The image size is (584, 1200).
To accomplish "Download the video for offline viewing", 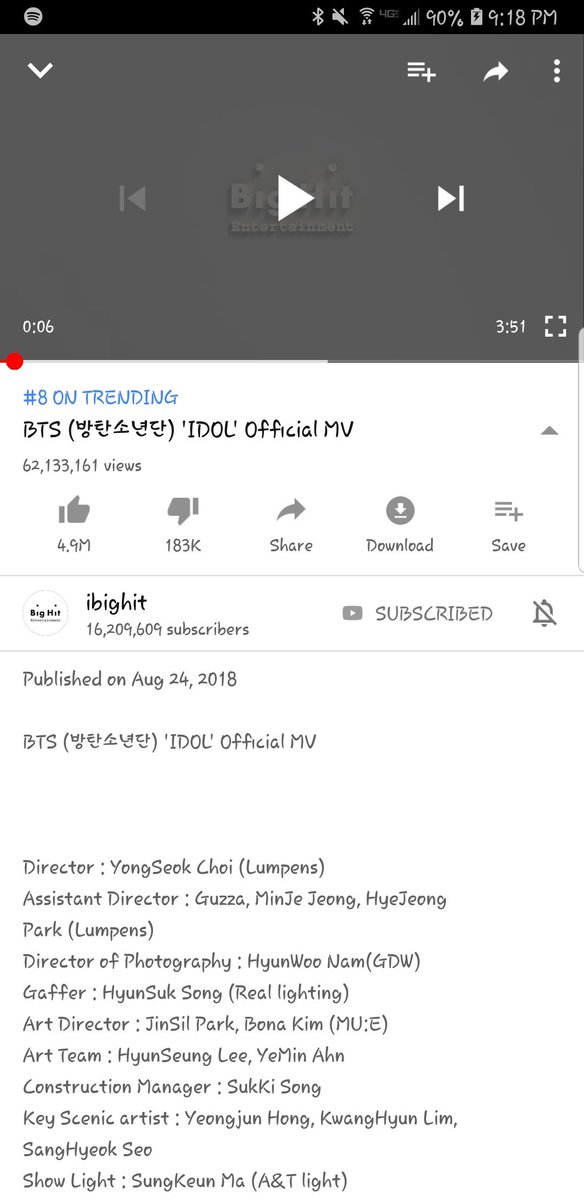I will click(x=400, y=524).
